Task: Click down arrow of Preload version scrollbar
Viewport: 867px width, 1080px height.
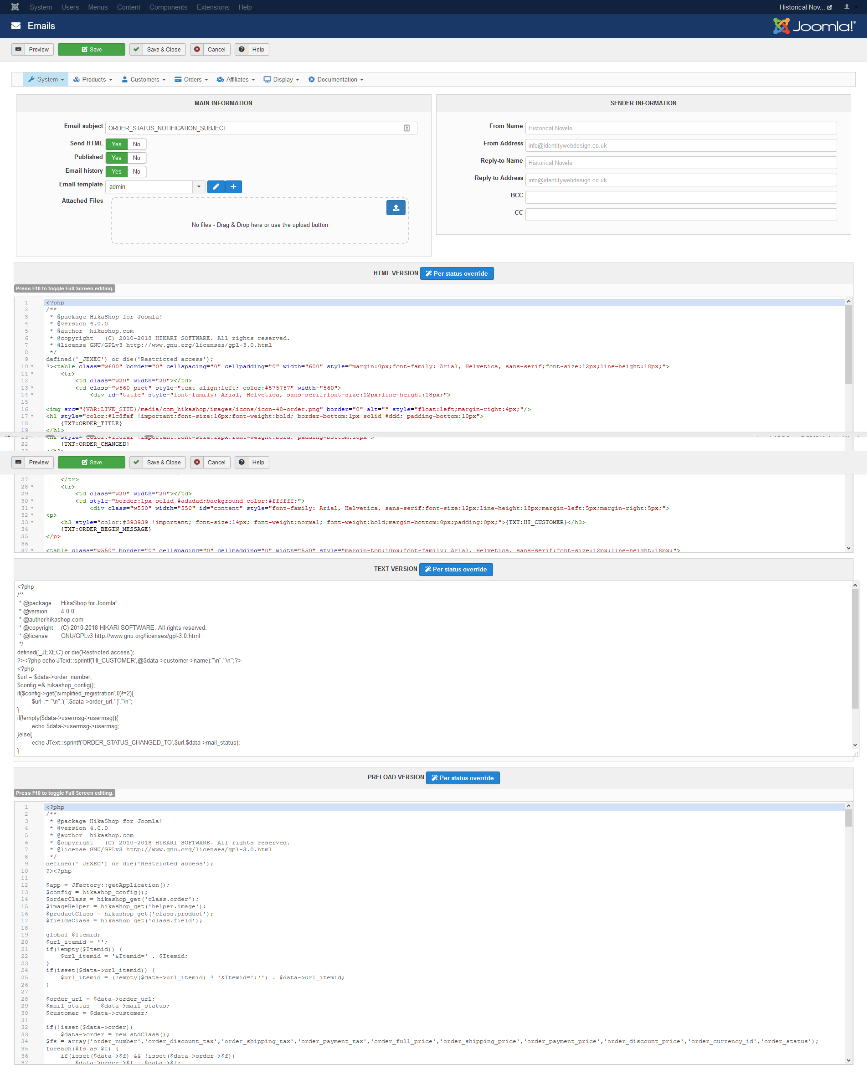Action: pos(848,1061)
